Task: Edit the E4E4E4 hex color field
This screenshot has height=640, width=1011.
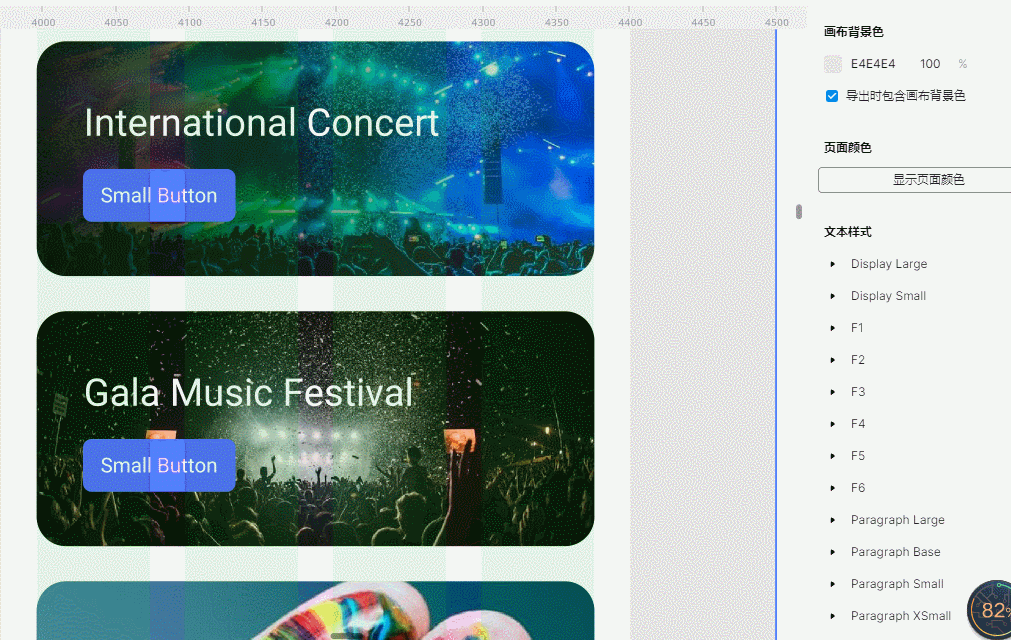Action: point(873,64)
